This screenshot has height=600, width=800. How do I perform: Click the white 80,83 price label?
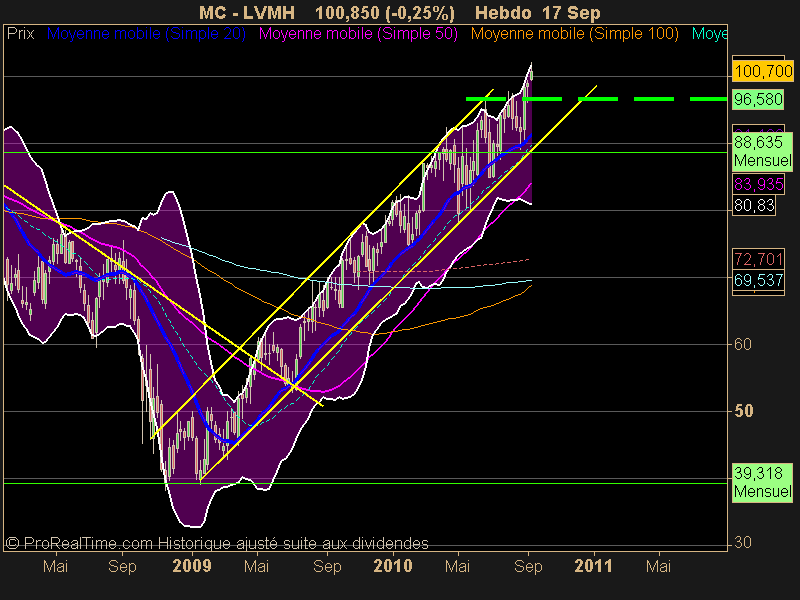[754, 206]
